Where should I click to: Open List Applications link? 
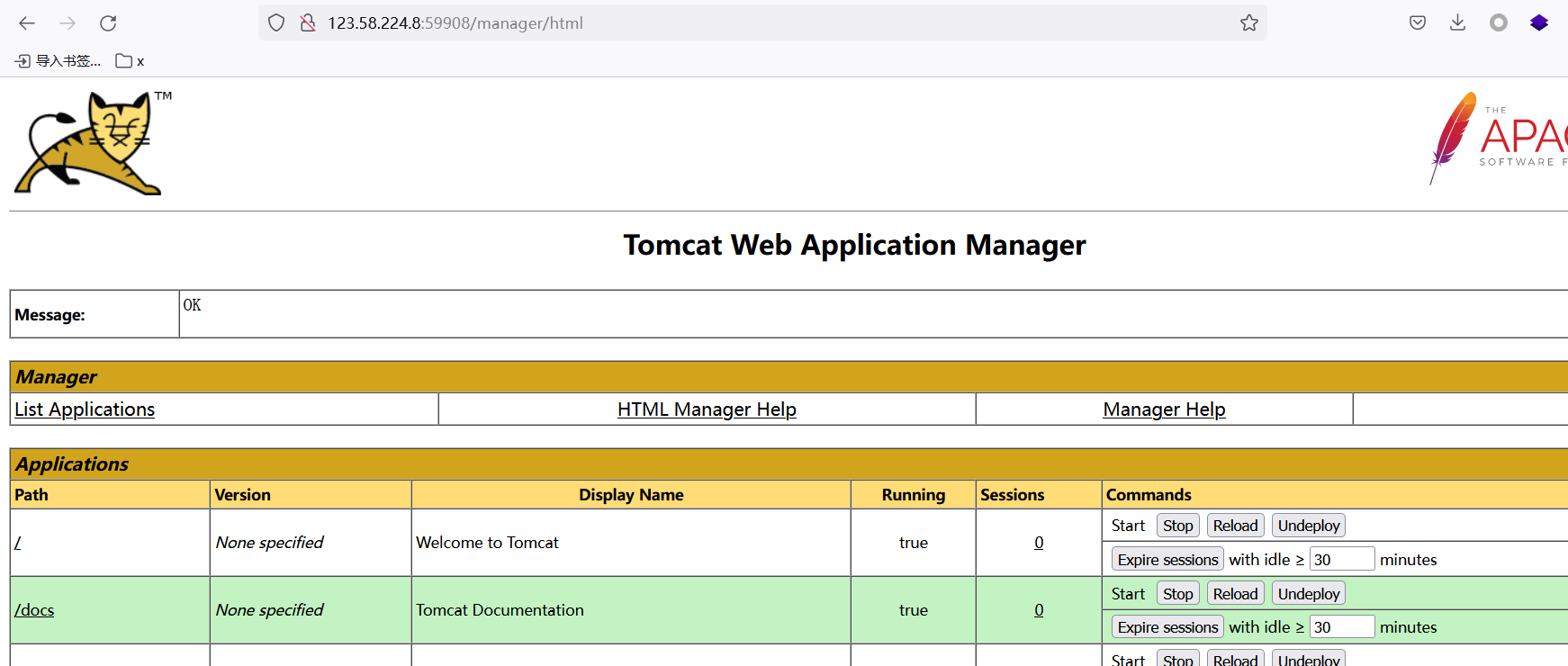click(85, 409)
